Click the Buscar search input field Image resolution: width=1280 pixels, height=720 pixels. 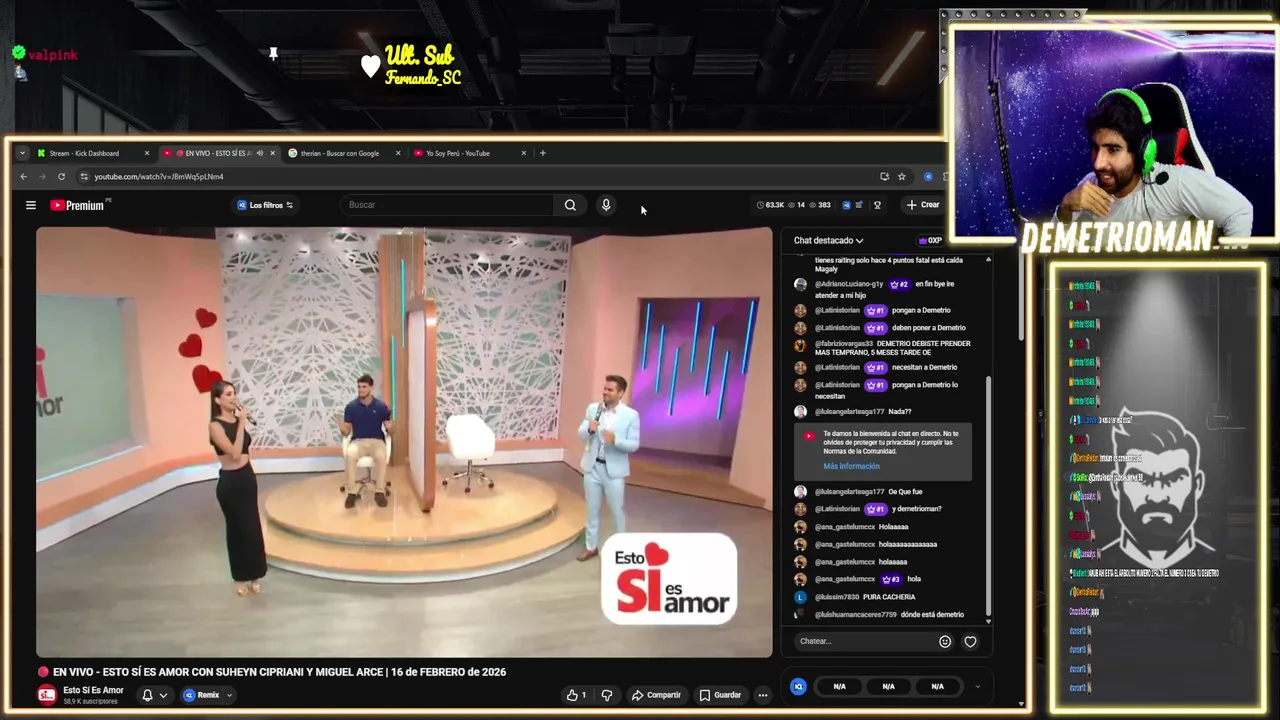pos(446,205)
